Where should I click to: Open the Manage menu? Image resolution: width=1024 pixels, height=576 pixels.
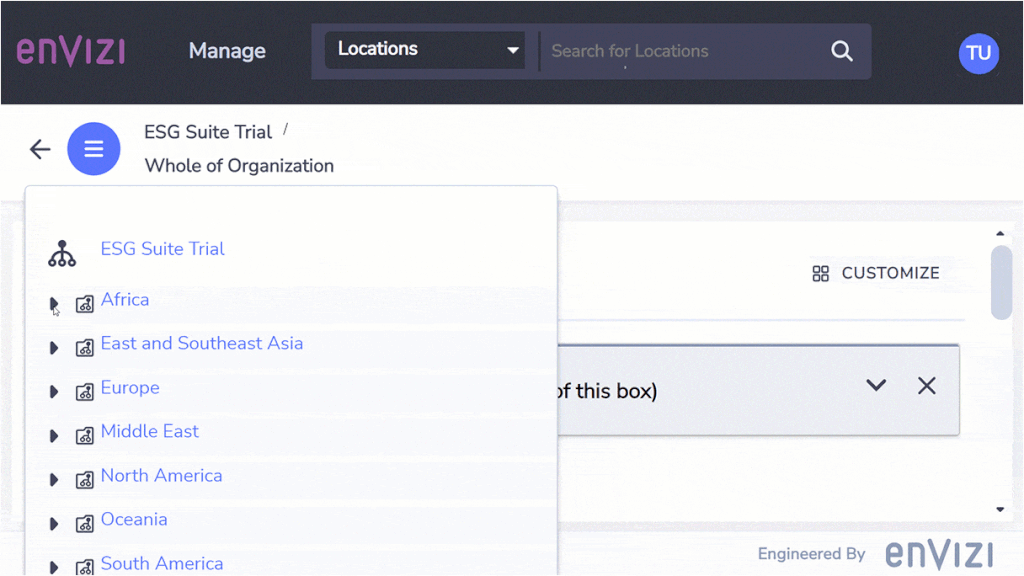[x=227, y=51]
